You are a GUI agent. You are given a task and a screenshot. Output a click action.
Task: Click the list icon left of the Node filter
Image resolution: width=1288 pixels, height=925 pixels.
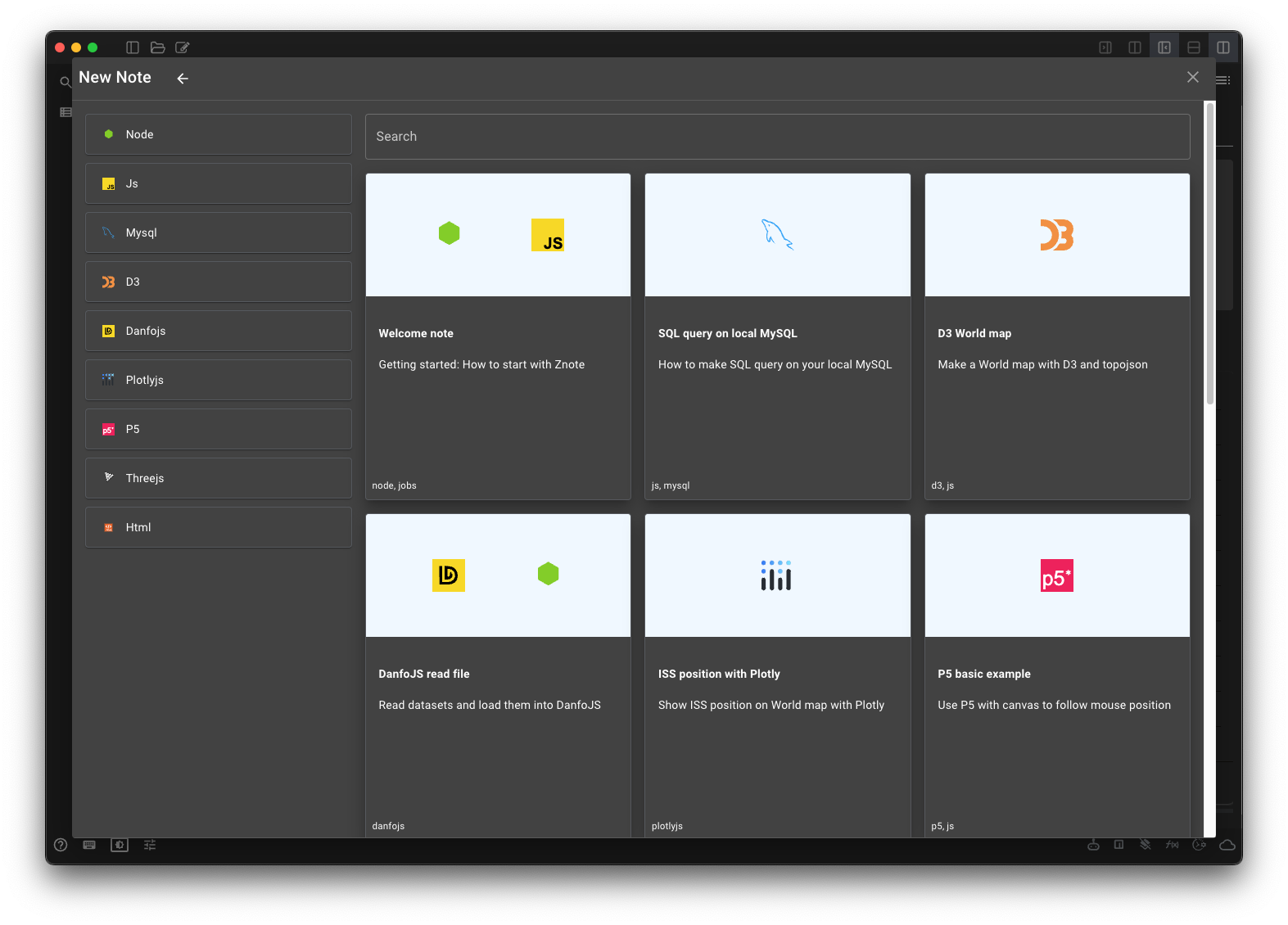66,112
